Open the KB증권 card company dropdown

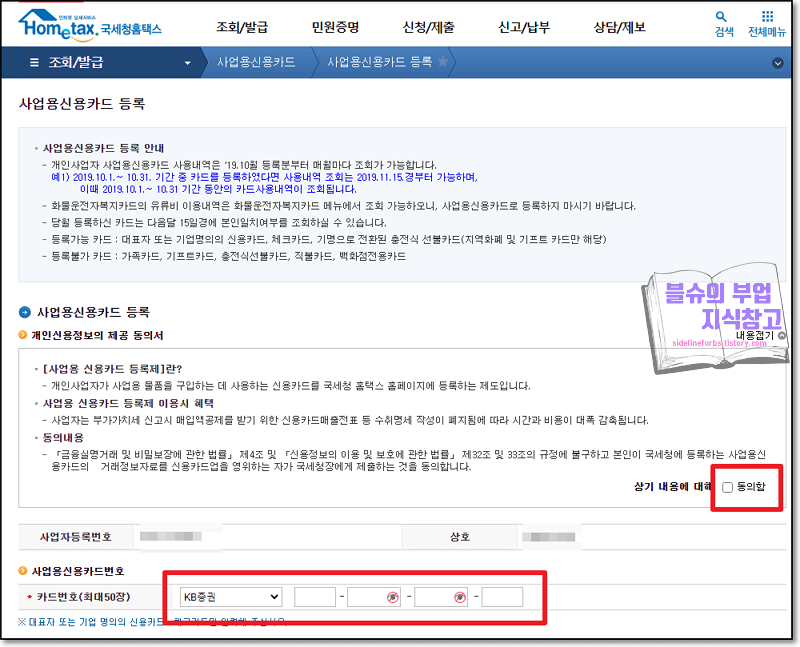click(x=231, y=597)
